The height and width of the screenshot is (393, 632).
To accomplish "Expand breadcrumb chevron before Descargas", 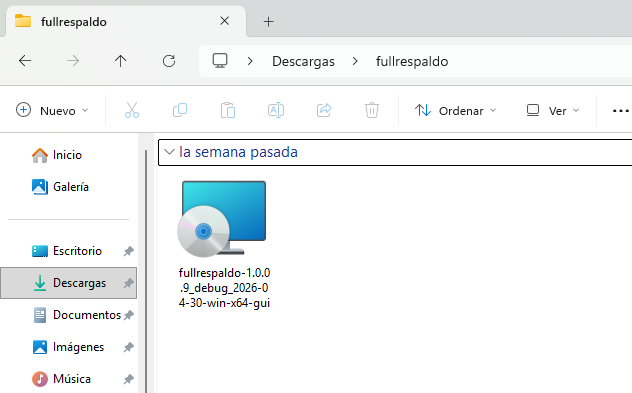I will coord(250,61).
